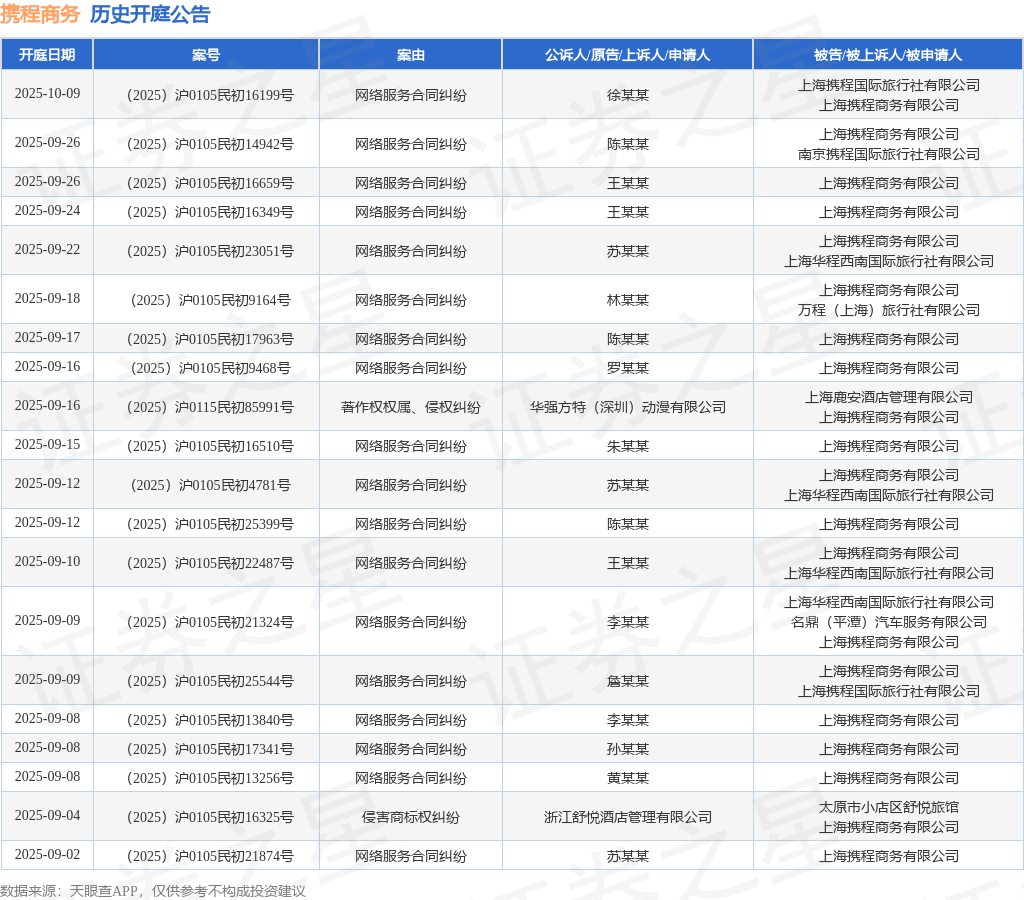Click the 历史开庭公告 heading

pos(150,14)
